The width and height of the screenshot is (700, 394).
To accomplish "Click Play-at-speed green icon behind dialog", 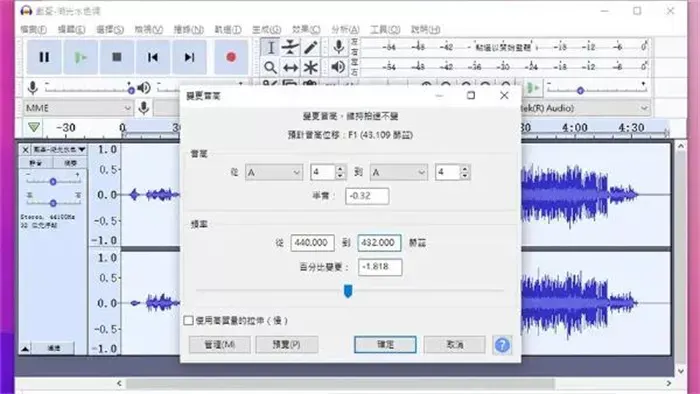I will click(532, 88).
